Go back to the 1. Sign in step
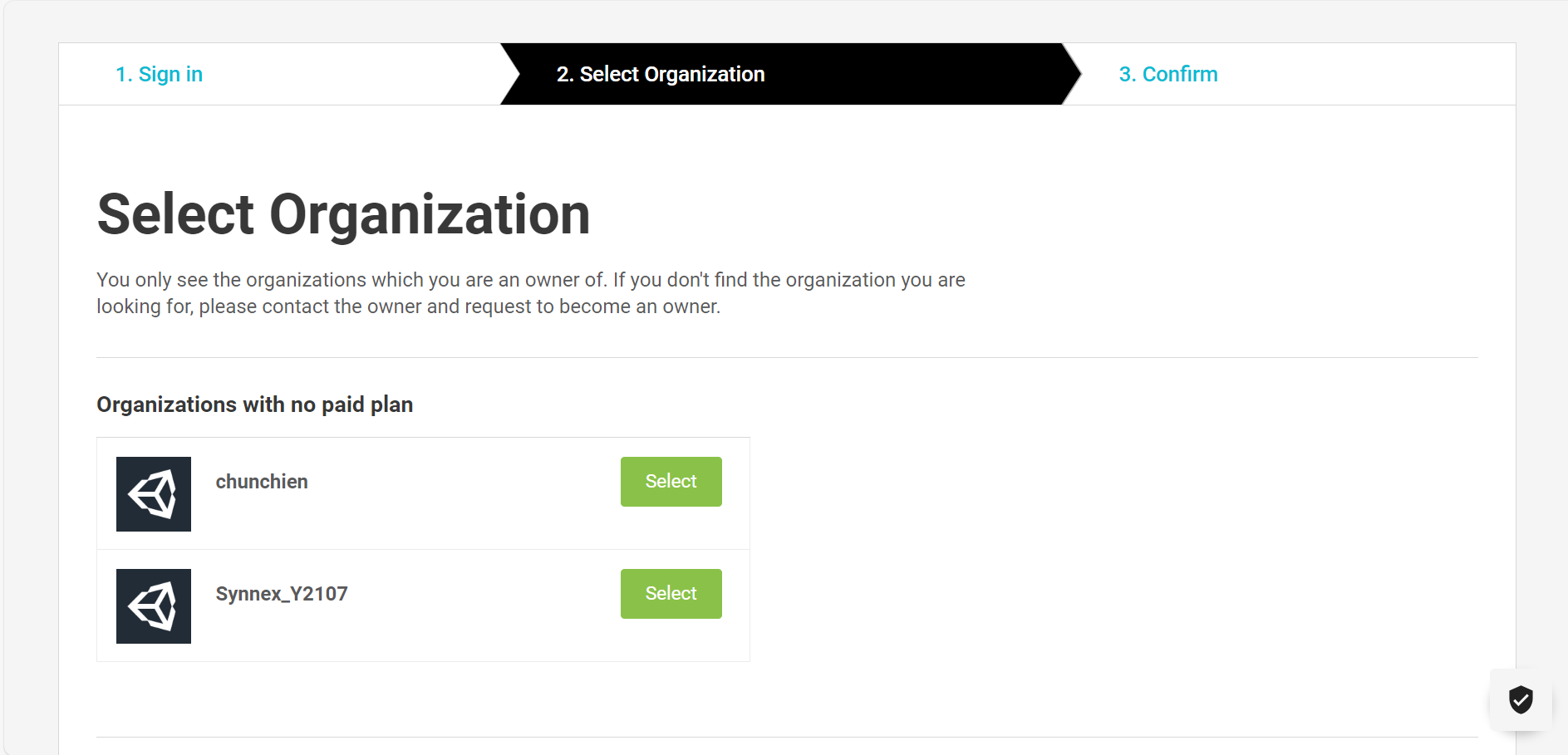Viewport: 1568px width, 755px height. (x=159, y=75)
